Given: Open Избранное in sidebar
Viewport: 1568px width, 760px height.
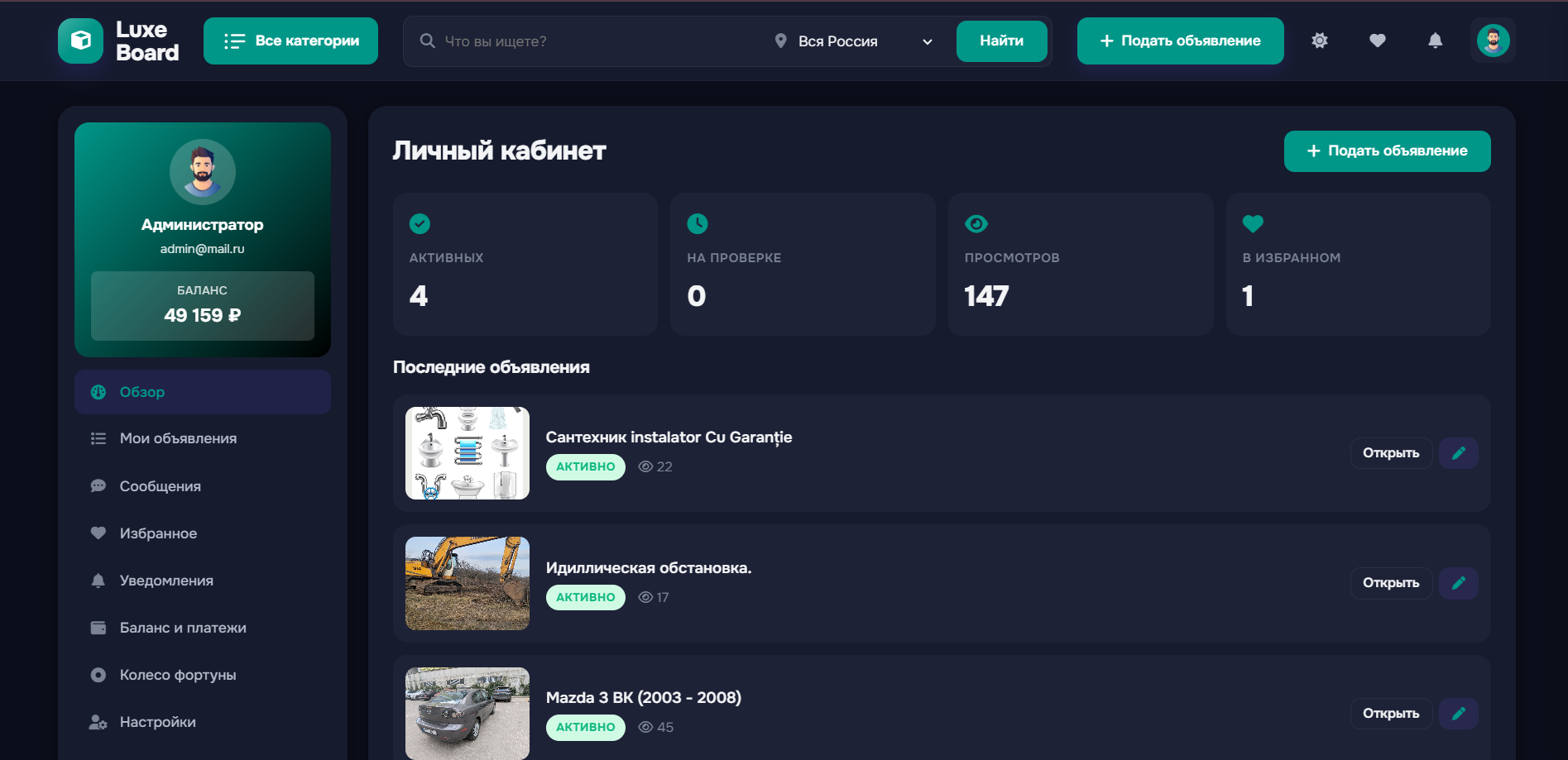Looking at the screenshot, I should [x=203, y=533].
